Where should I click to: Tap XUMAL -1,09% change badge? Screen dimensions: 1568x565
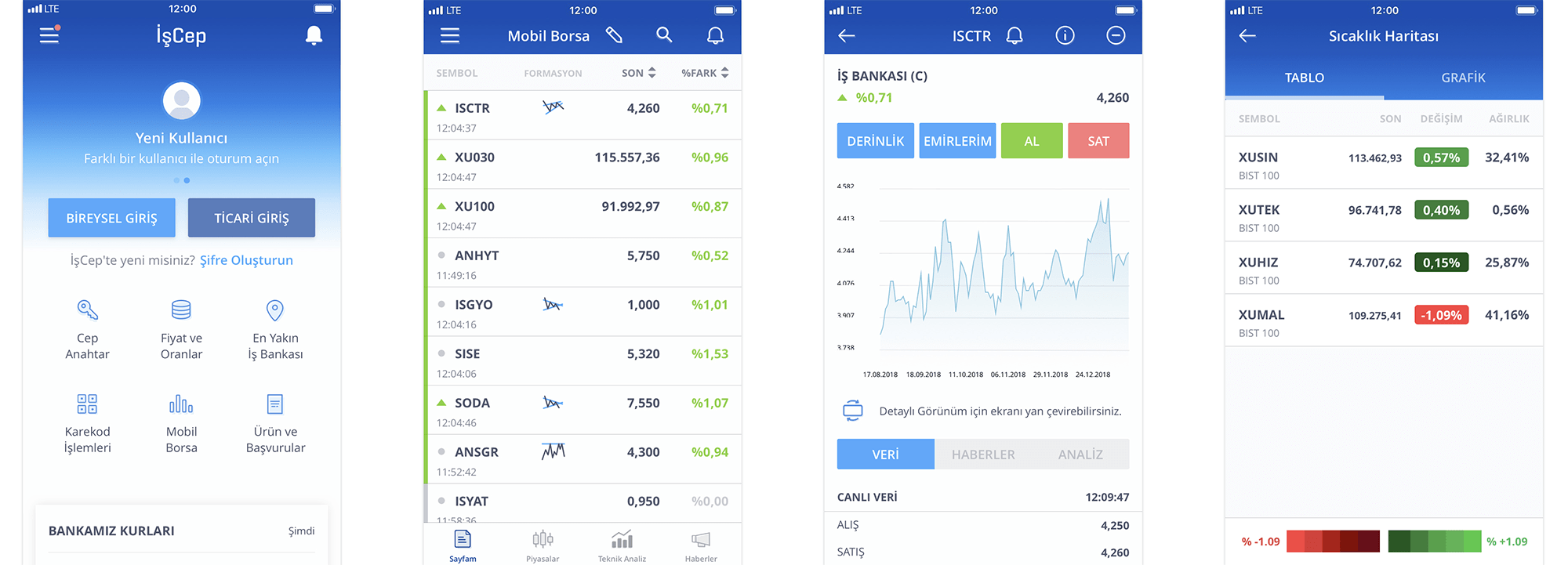1441,315
